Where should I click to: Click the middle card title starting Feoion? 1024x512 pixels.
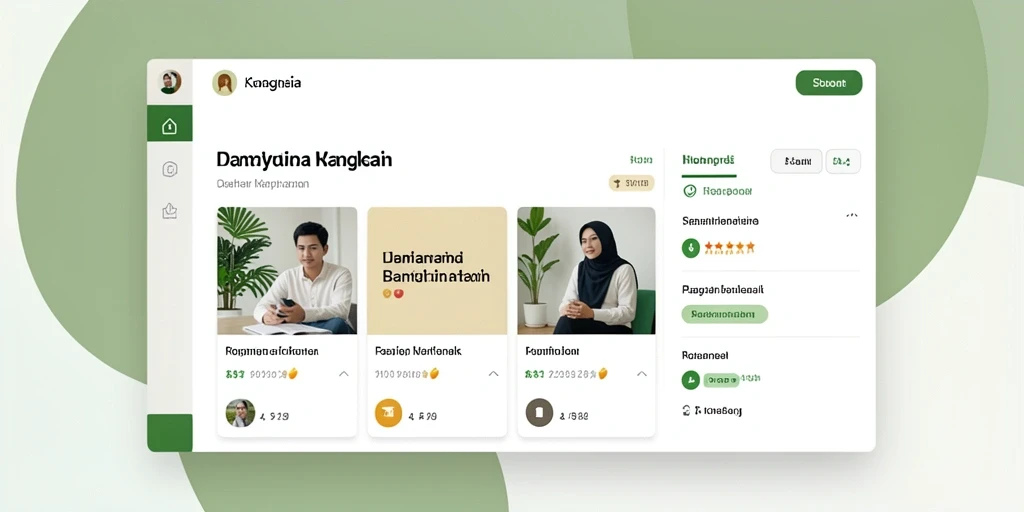pos(418,351)
